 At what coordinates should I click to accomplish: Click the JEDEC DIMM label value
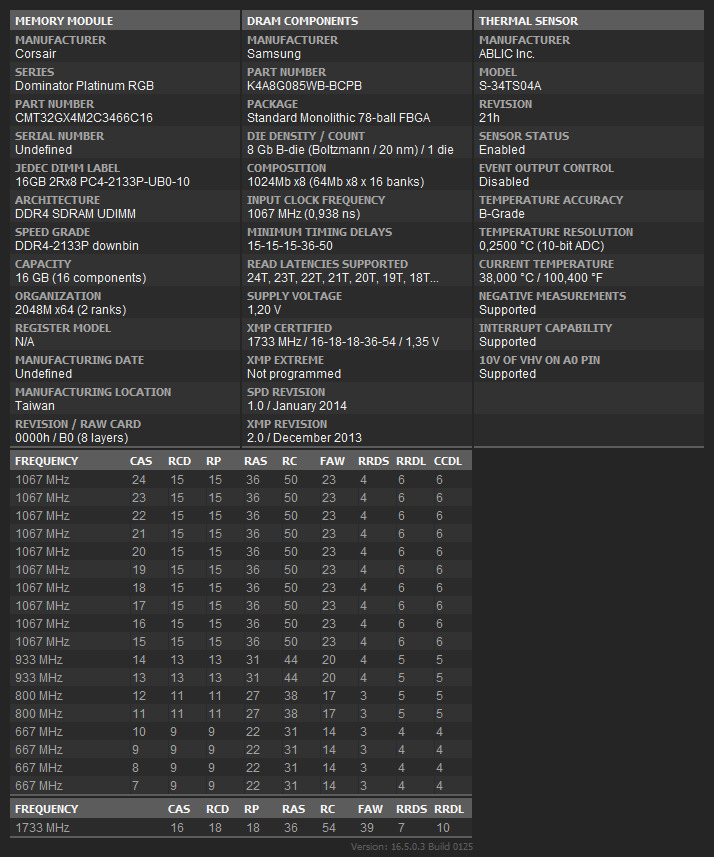(102, 182)
